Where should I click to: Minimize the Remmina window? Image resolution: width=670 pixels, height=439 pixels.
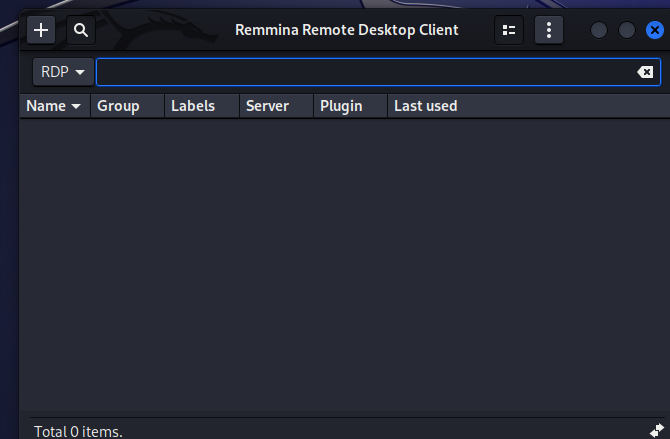tap(599, 30)
